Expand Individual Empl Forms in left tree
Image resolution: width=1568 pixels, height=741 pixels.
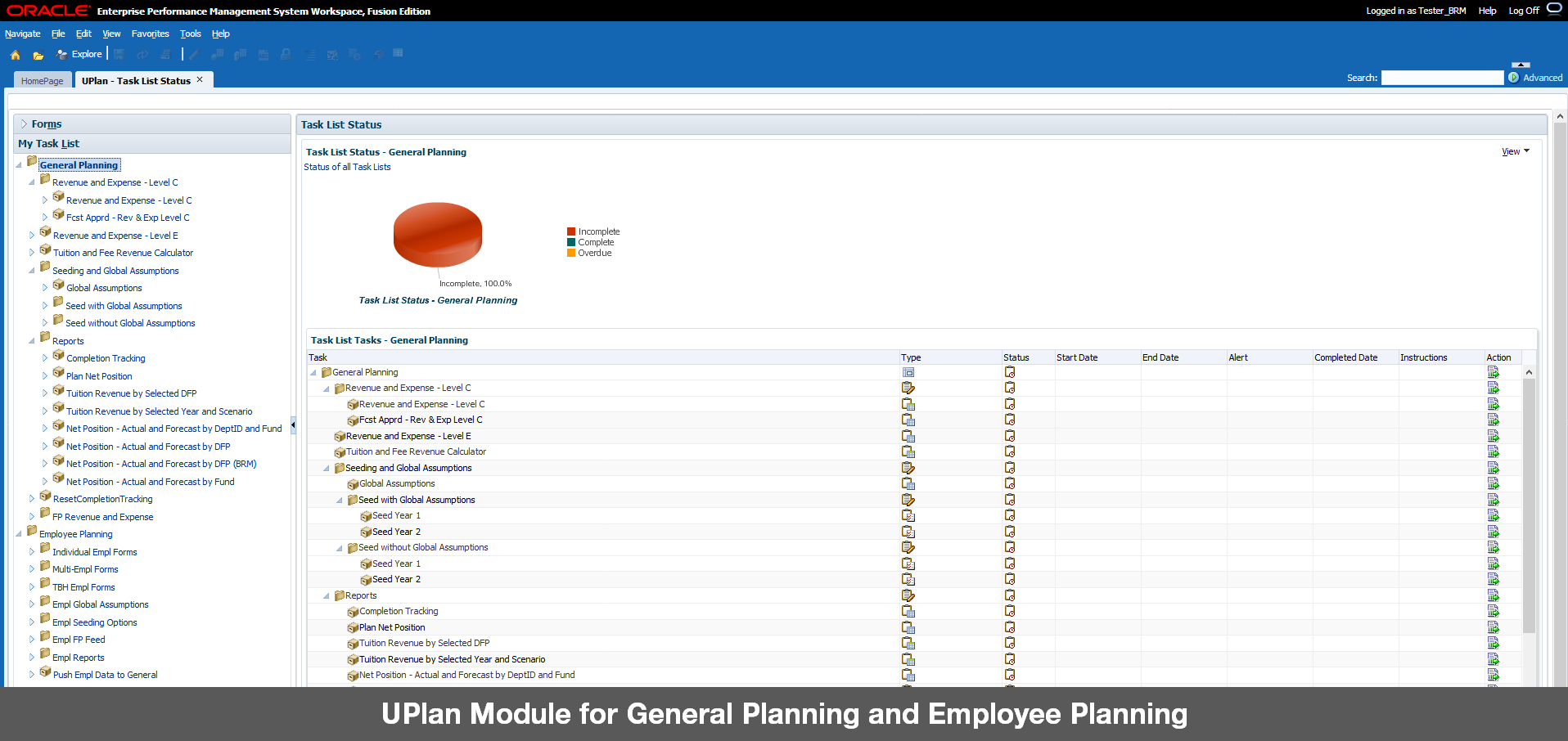click(x=32, y=552)
